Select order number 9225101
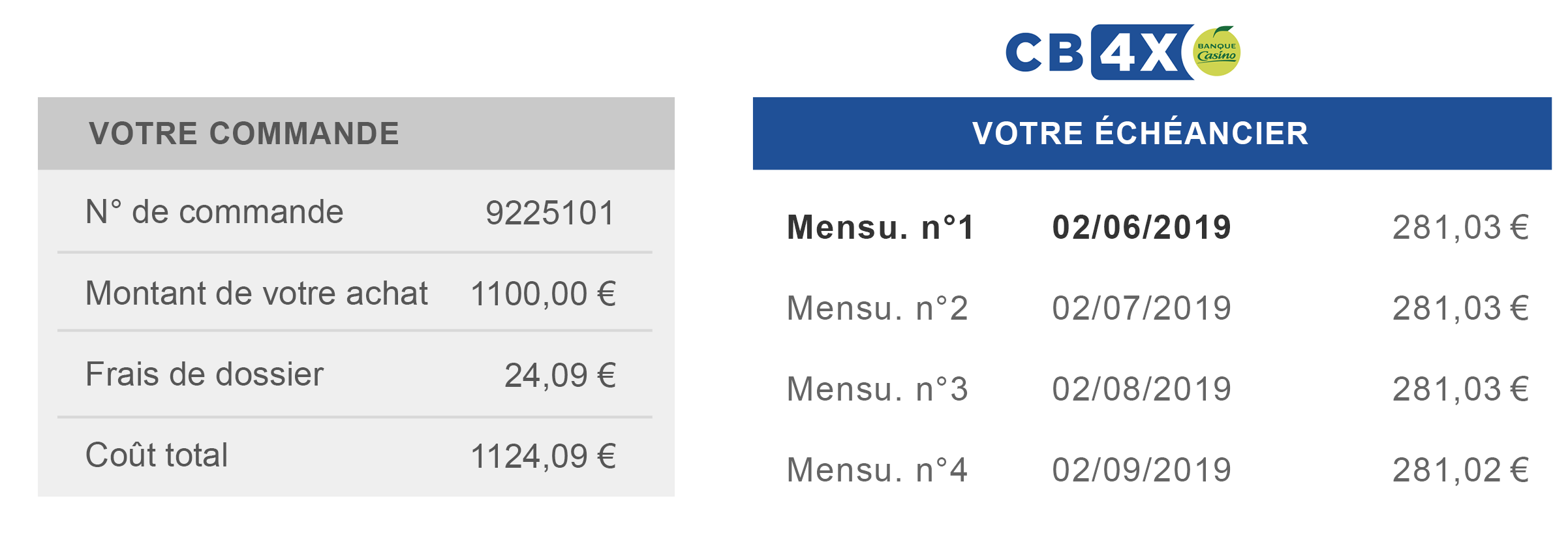 [550, 213]
